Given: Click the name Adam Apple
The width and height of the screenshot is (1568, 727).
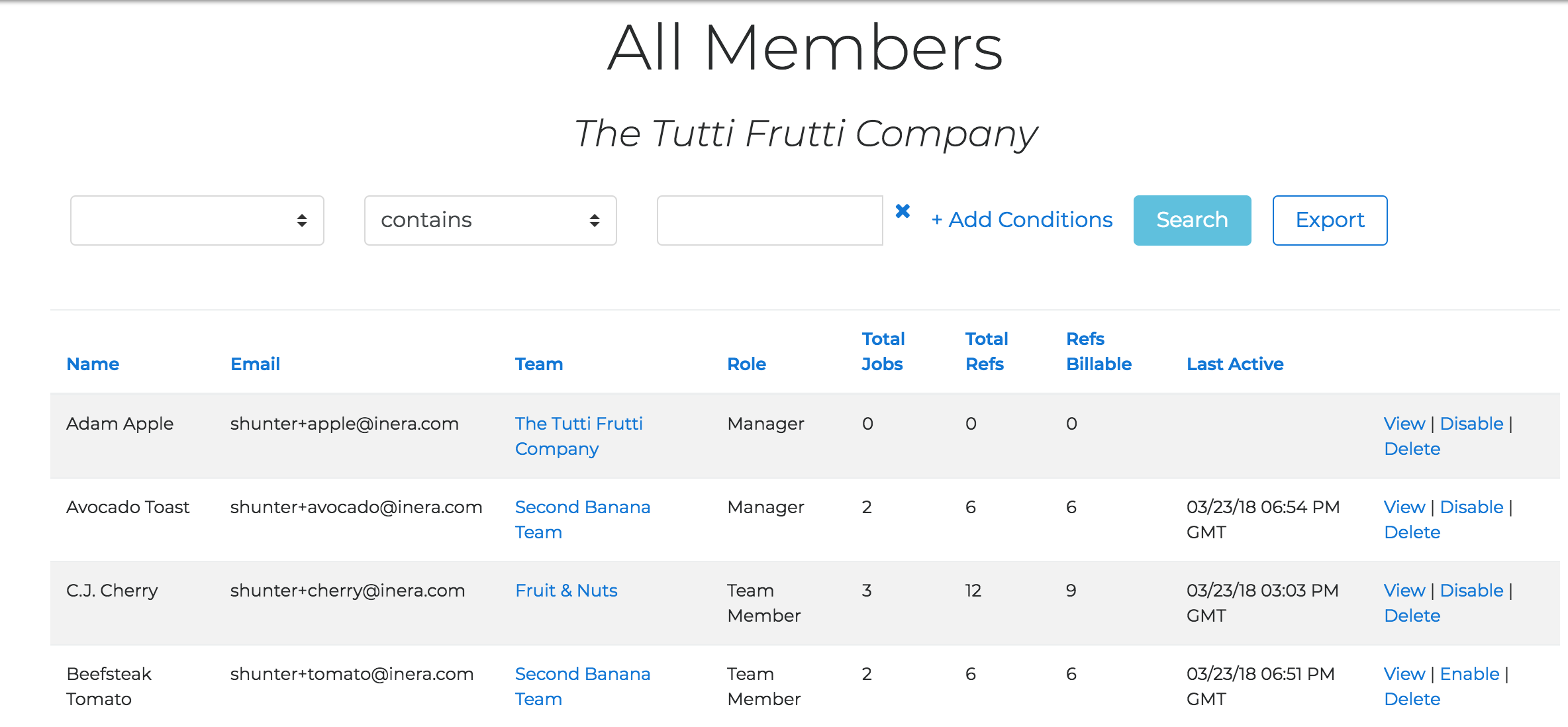Looking at the screenshot, I should click(120, 424).
